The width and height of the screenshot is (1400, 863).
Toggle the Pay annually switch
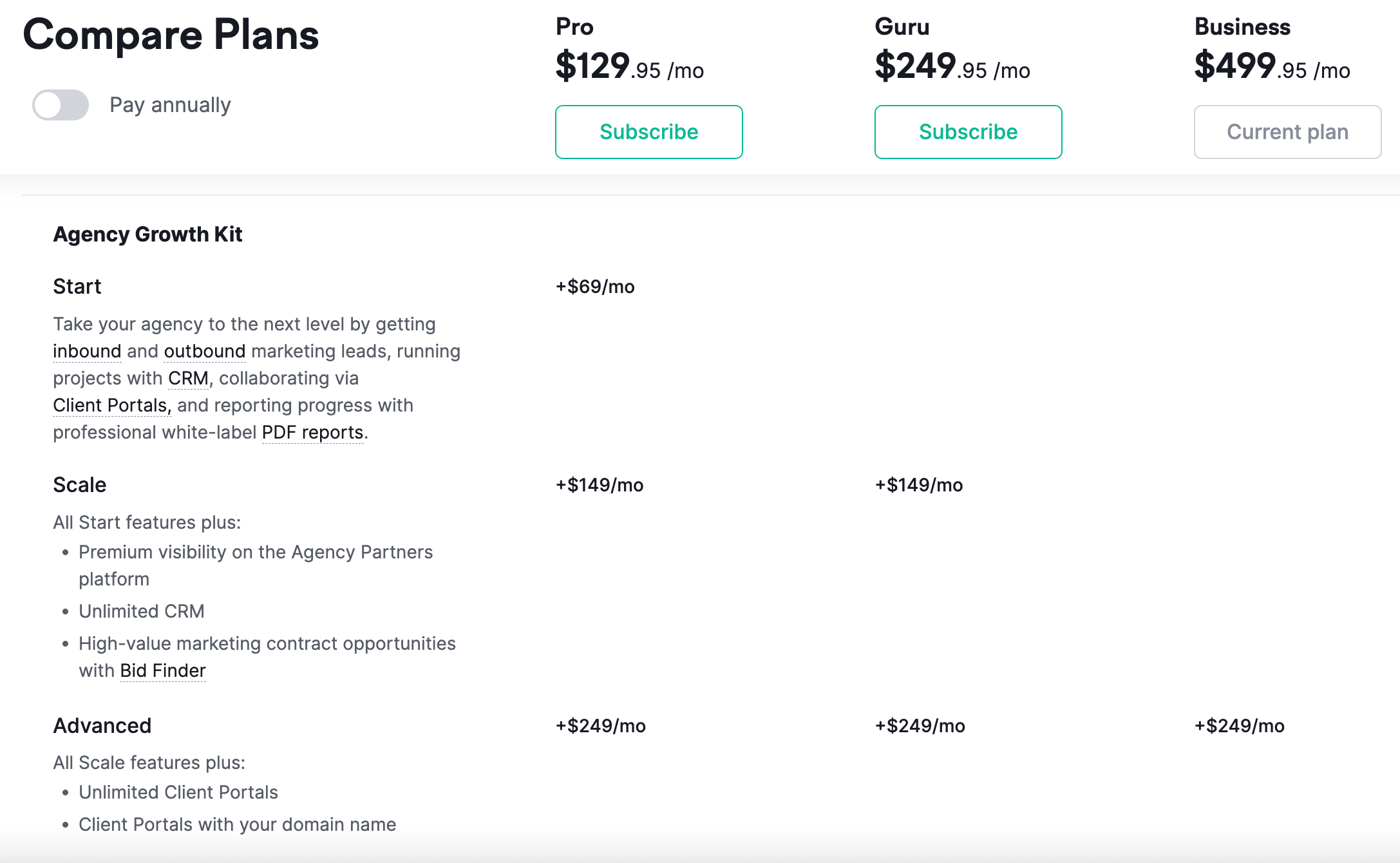[61, 105]
